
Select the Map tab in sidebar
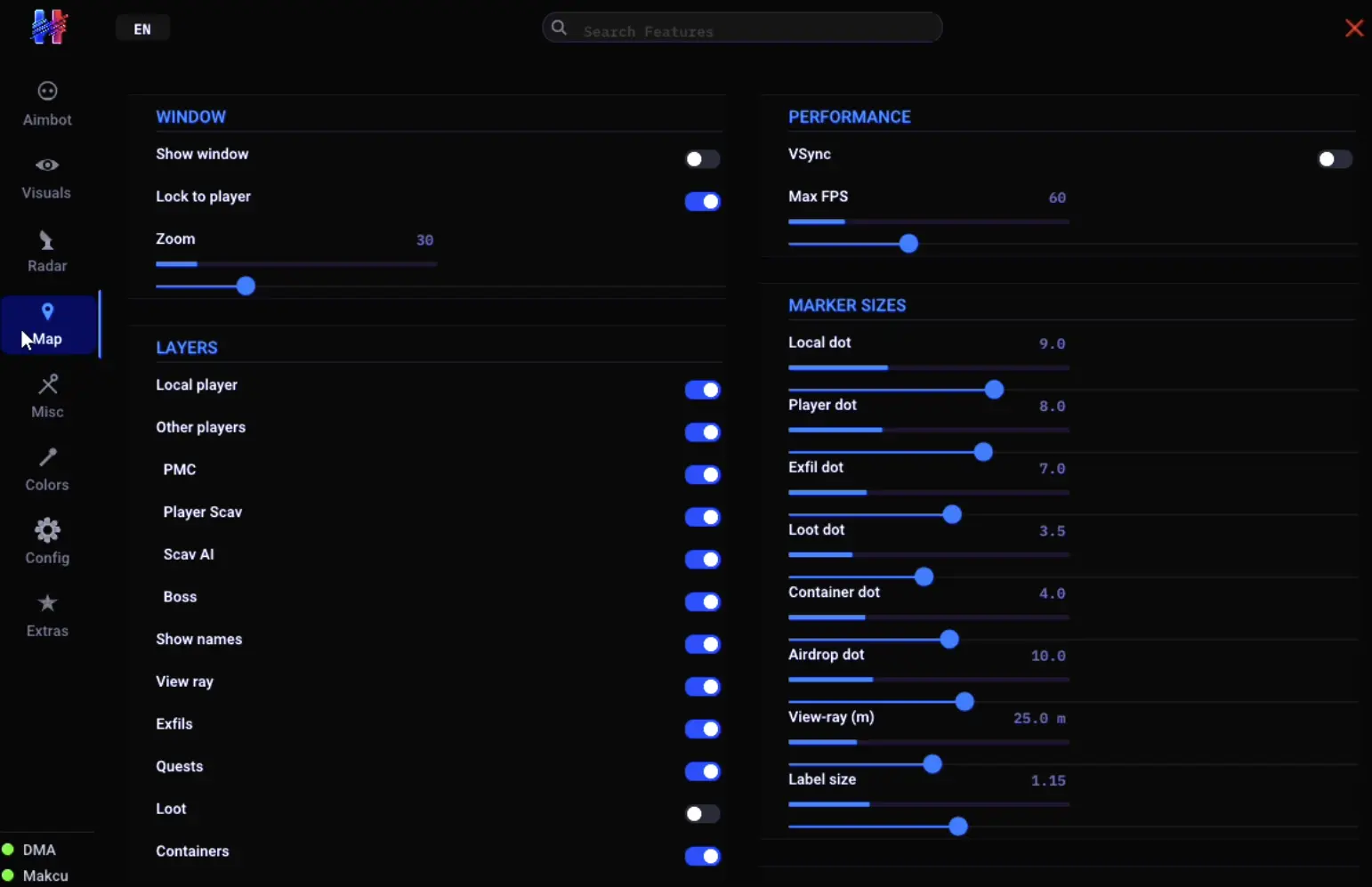[50, 325]
